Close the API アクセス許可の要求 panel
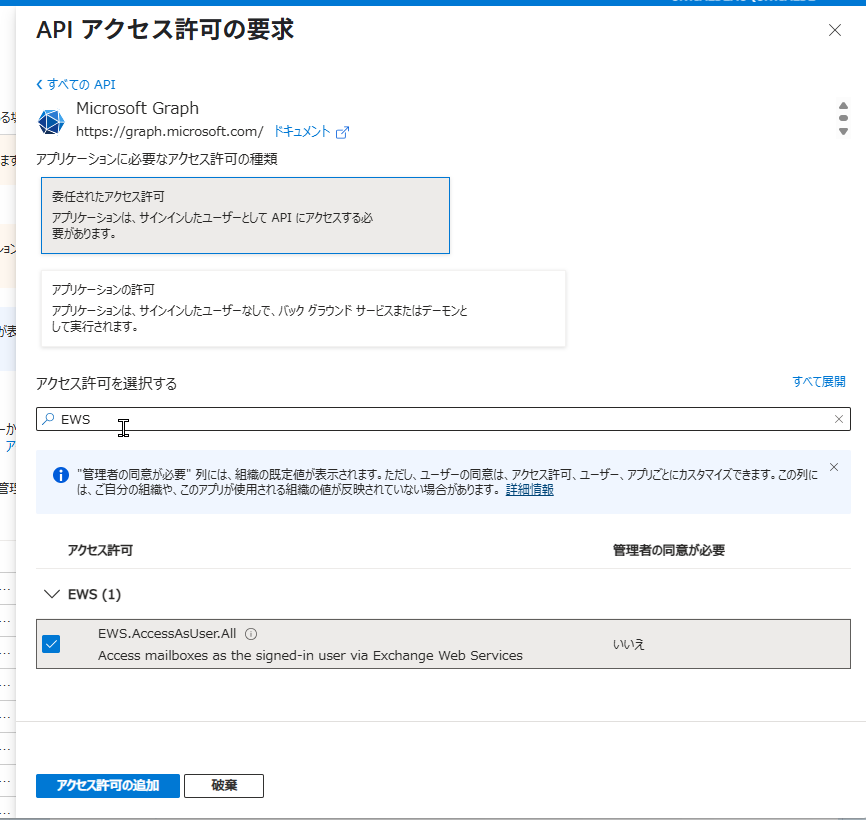This screenshot has width=866, height=820. click(835, 30)
